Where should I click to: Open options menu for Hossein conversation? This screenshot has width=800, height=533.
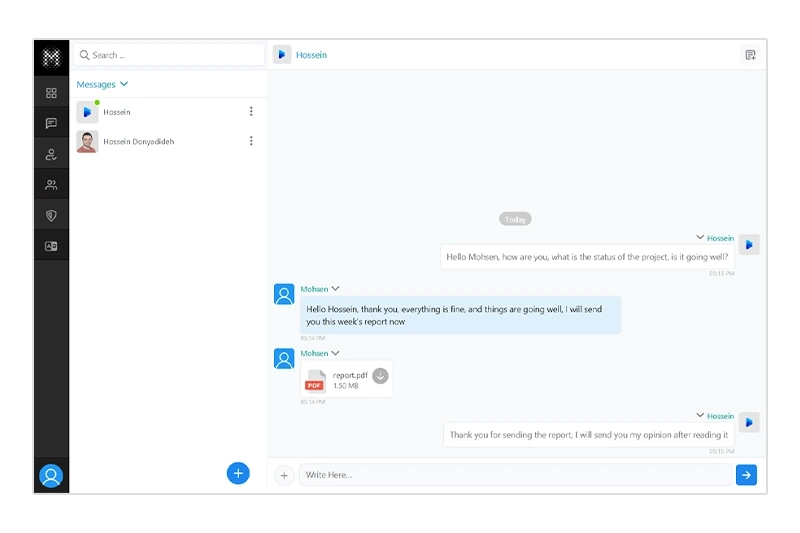coord(251,112)
